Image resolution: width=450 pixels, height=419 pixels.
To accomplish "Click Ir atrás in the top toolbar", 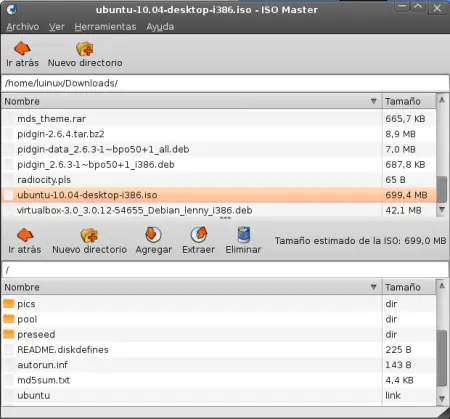I will (22, 54).
